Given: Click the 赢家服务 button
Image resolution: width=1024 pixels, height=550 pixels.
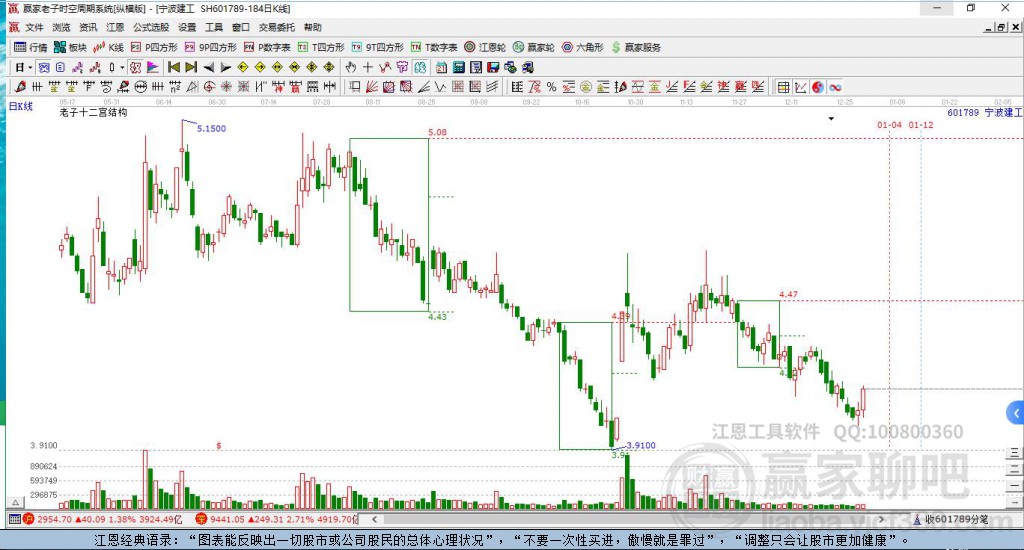Looking at the screenshot, I should coord(636,47).
